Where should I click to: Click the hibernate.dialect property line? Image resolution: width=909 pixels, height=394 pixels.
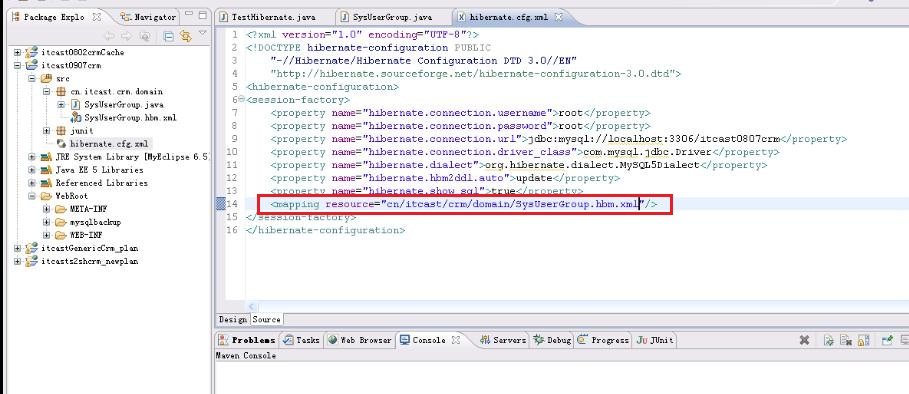518,165
